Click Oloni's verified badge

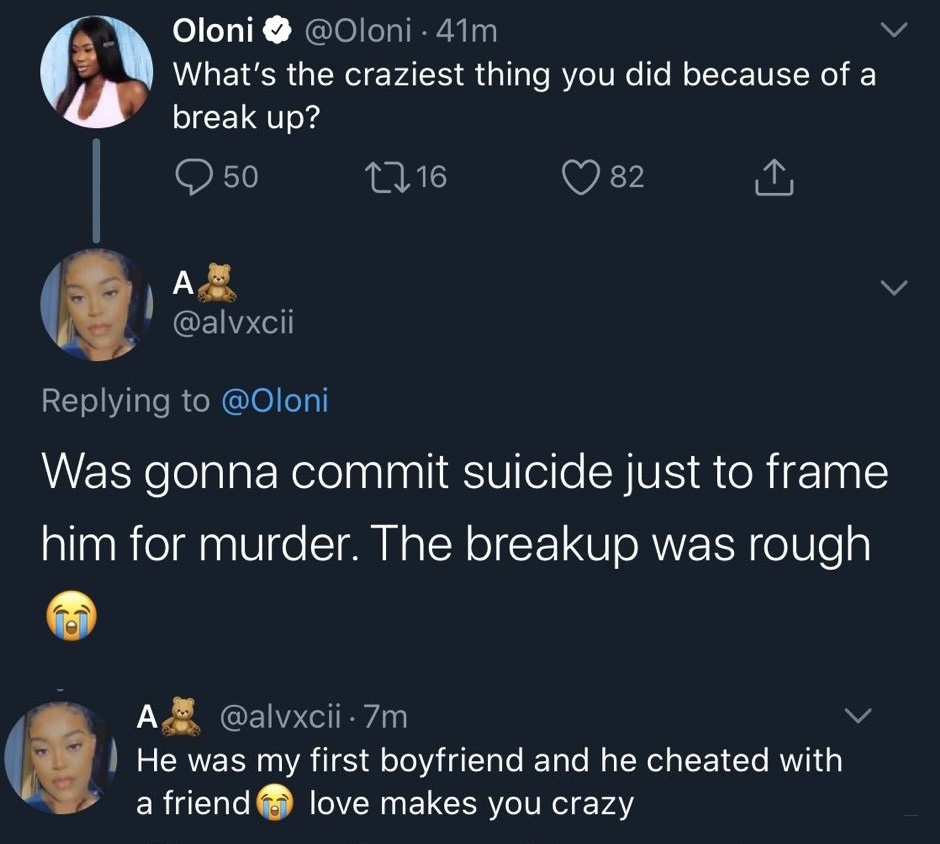pyautogui.click(x=275, y=32)
